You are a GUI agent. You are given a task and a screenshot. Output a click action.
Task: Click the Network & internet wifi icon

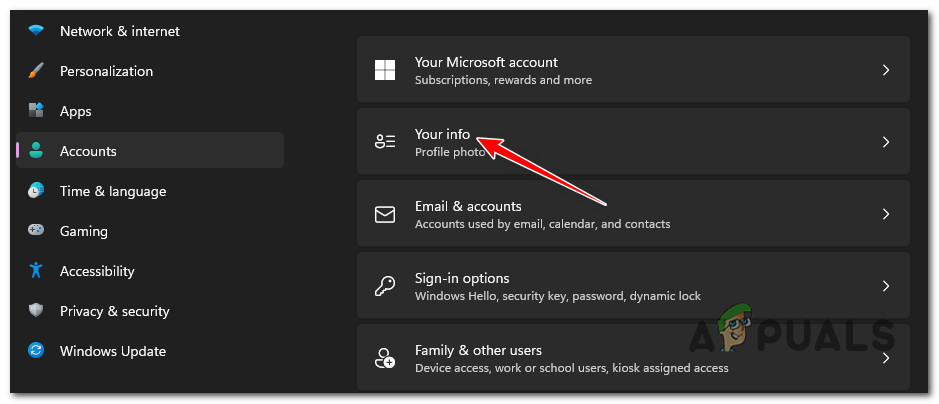pos(36,31)
